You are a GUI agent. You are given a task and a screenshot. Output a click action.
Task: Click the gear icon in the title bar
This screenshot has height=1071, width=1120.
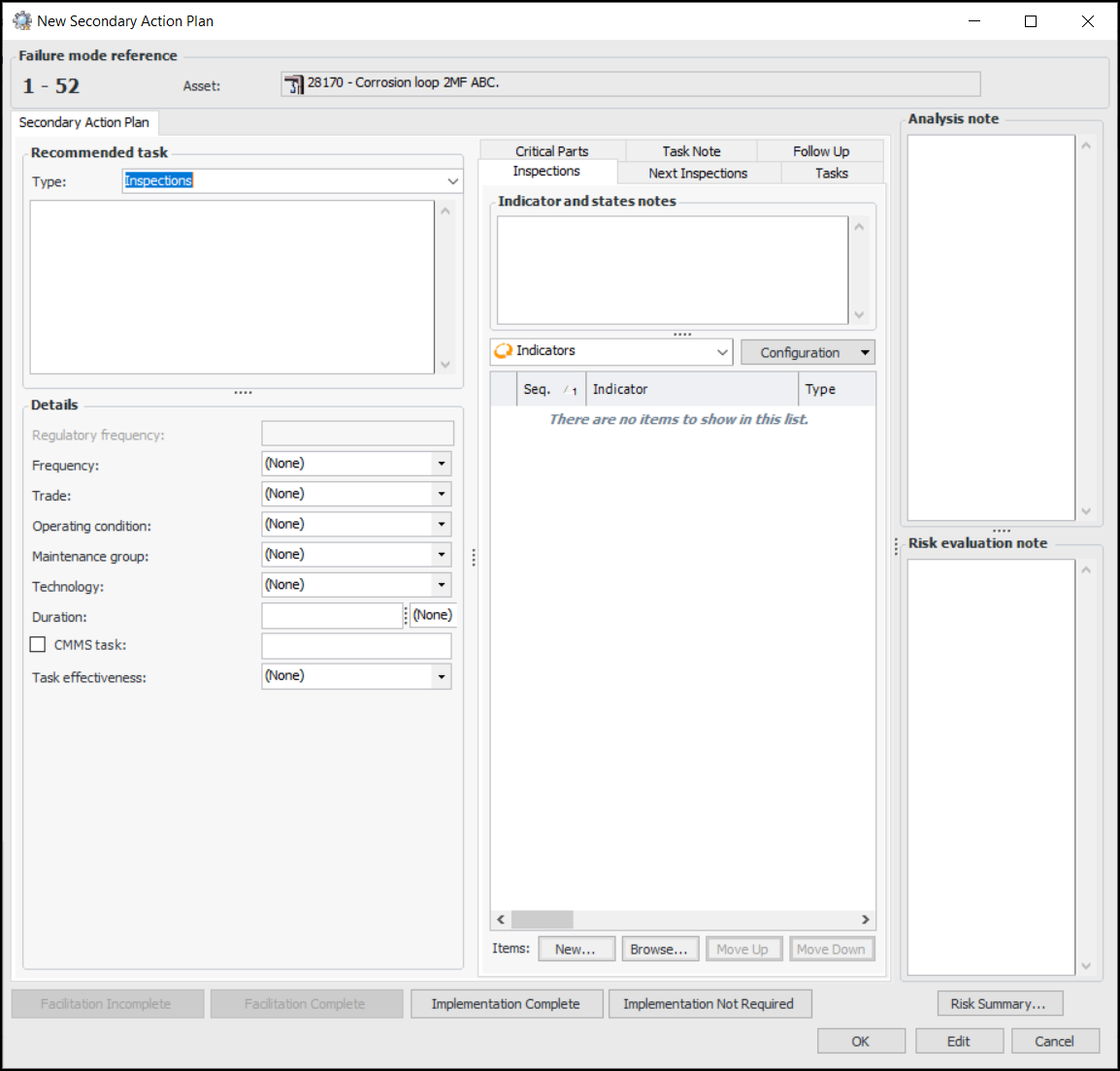pos(21,20)
